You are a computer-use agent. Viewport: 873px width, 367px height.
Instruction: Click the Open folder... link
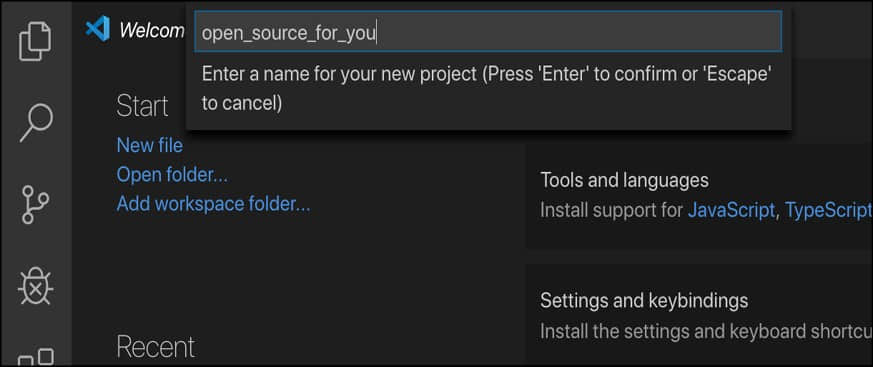click(172, 175)
